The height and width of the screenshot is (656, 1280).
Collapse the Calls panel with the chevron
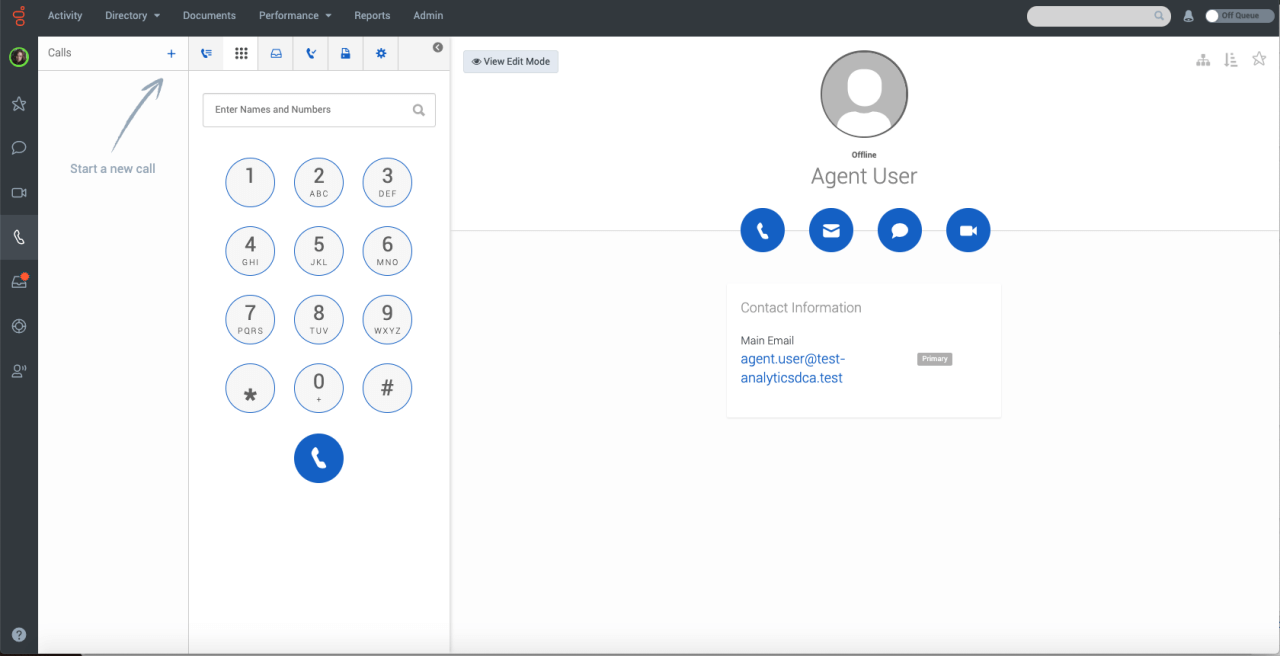(x=437, y=47)
